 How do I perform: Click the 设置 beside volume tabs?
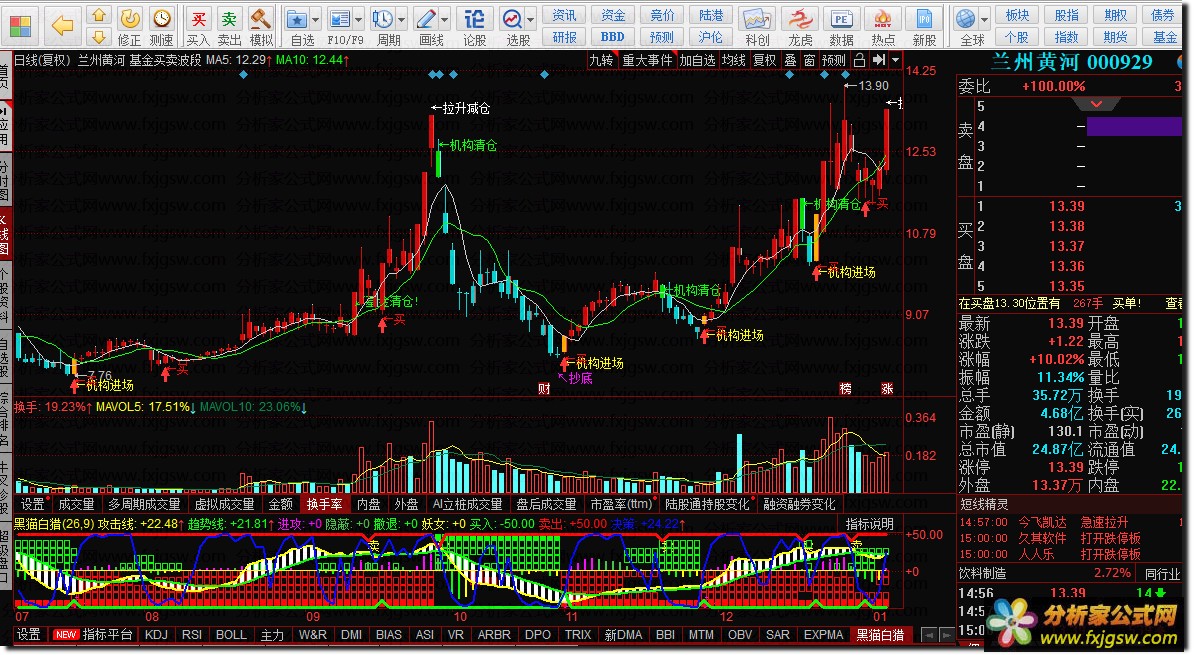pos(32,504)
